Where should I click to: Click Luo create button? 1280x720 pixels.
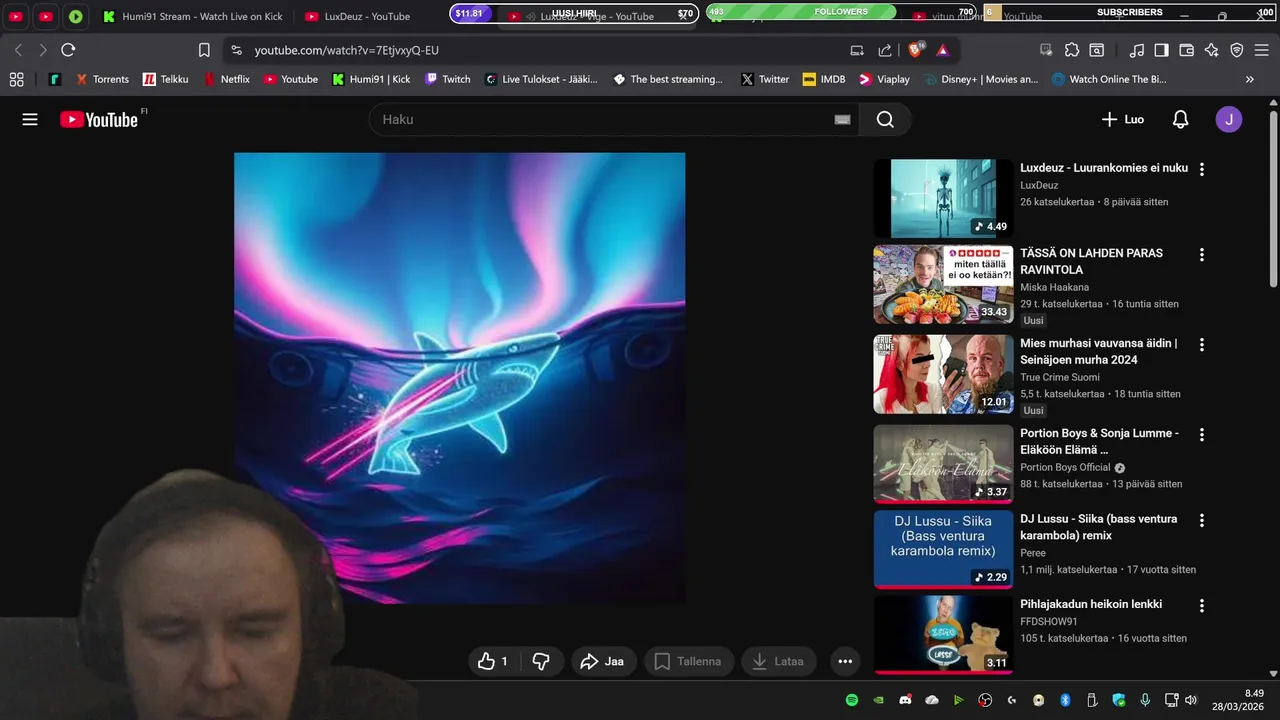pyautogui.click(x=1122, y=119)
